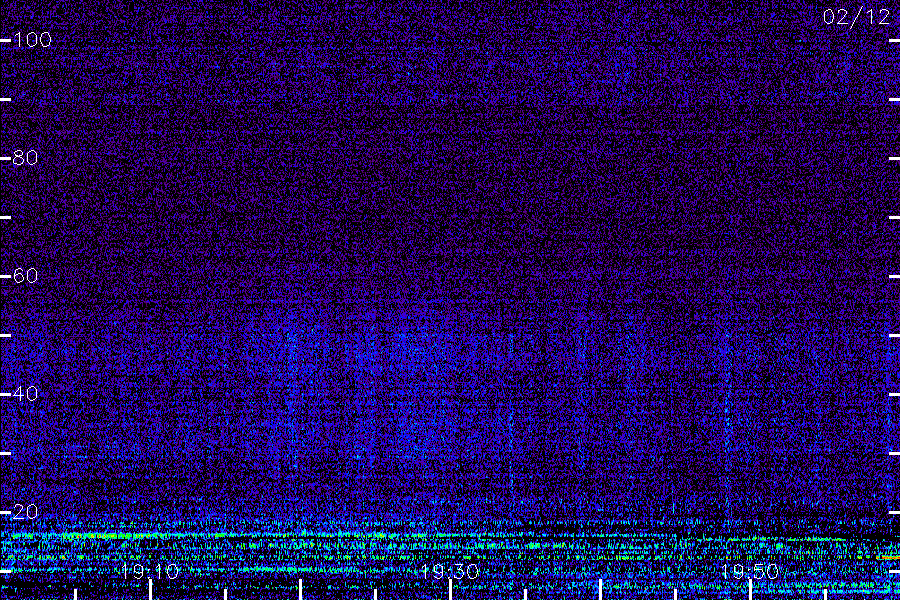Screen dimensions: 900x600
Task: Click the 60 frequency axis label
Action: [x=25, y=276]
